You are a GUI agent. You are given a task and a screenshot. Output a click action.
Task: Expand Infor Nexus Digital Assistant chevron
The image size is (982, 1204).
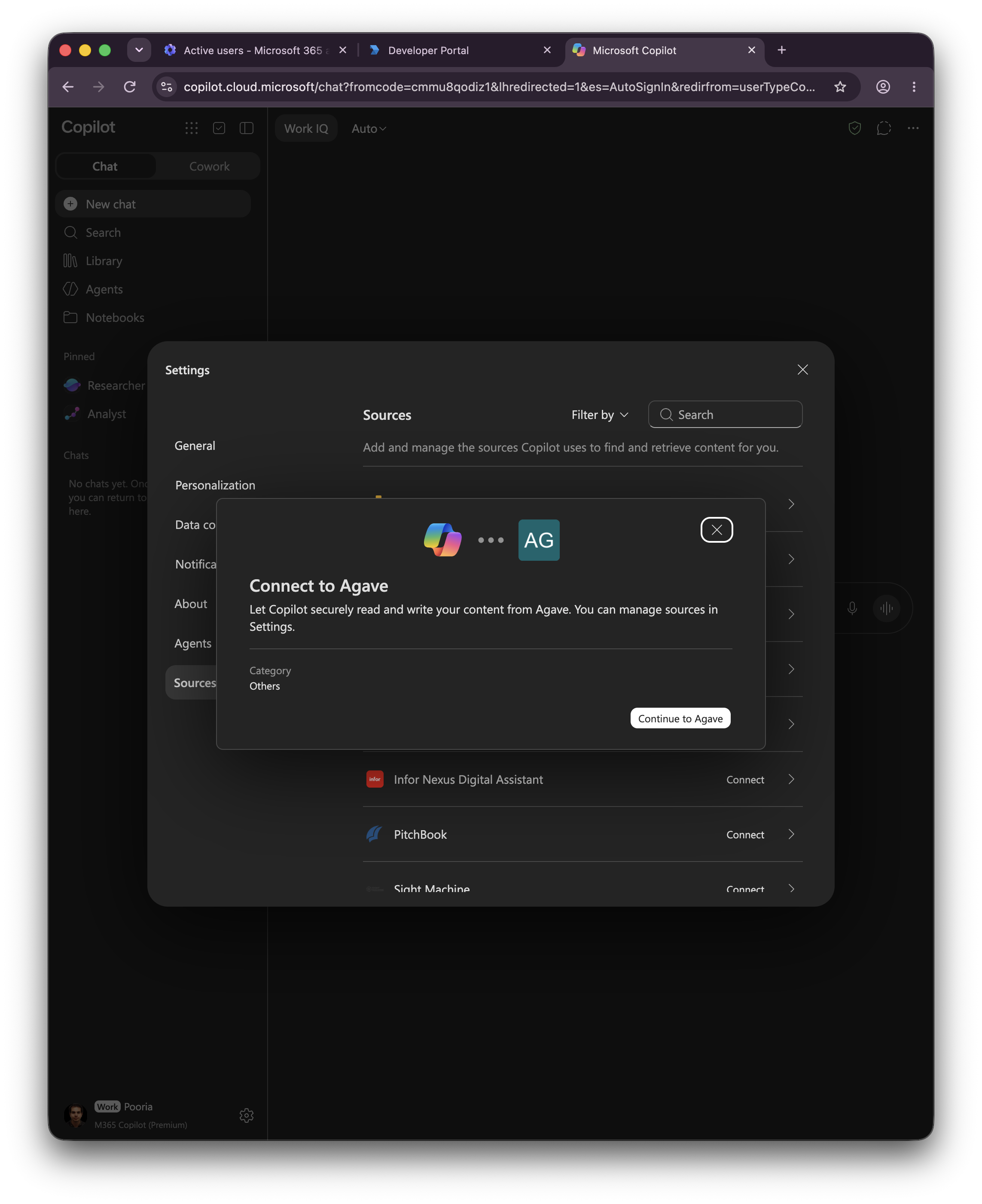pos(791,779)
